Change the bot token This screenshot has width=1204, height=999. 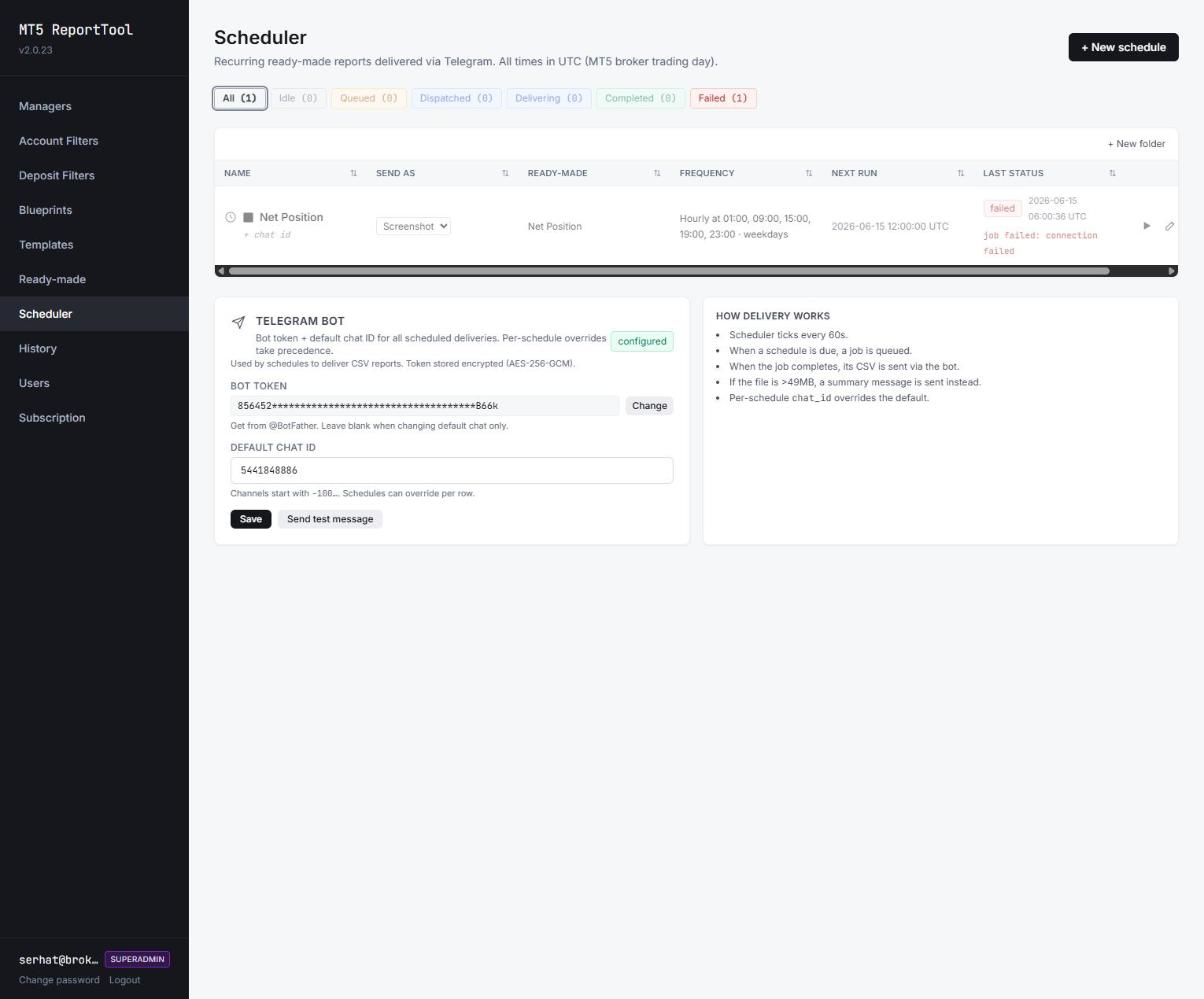tap(649, 406)
